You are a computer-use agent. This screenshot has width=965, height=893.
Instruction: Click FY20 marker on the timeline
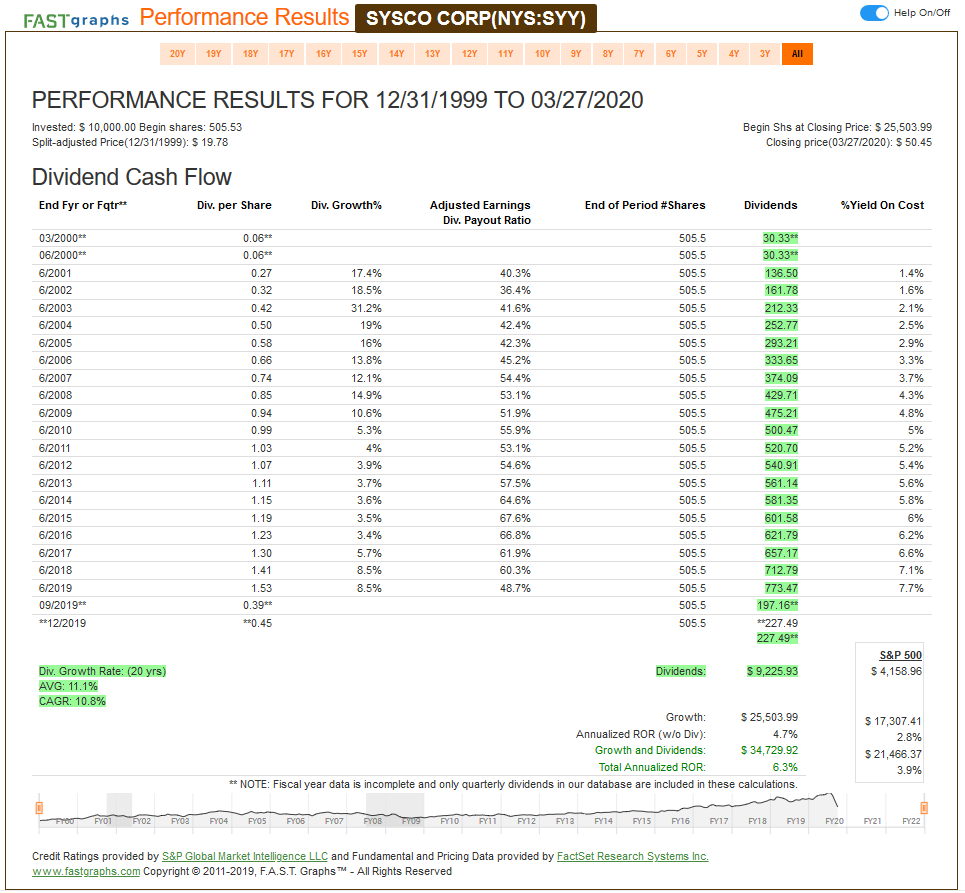point(835,821)
